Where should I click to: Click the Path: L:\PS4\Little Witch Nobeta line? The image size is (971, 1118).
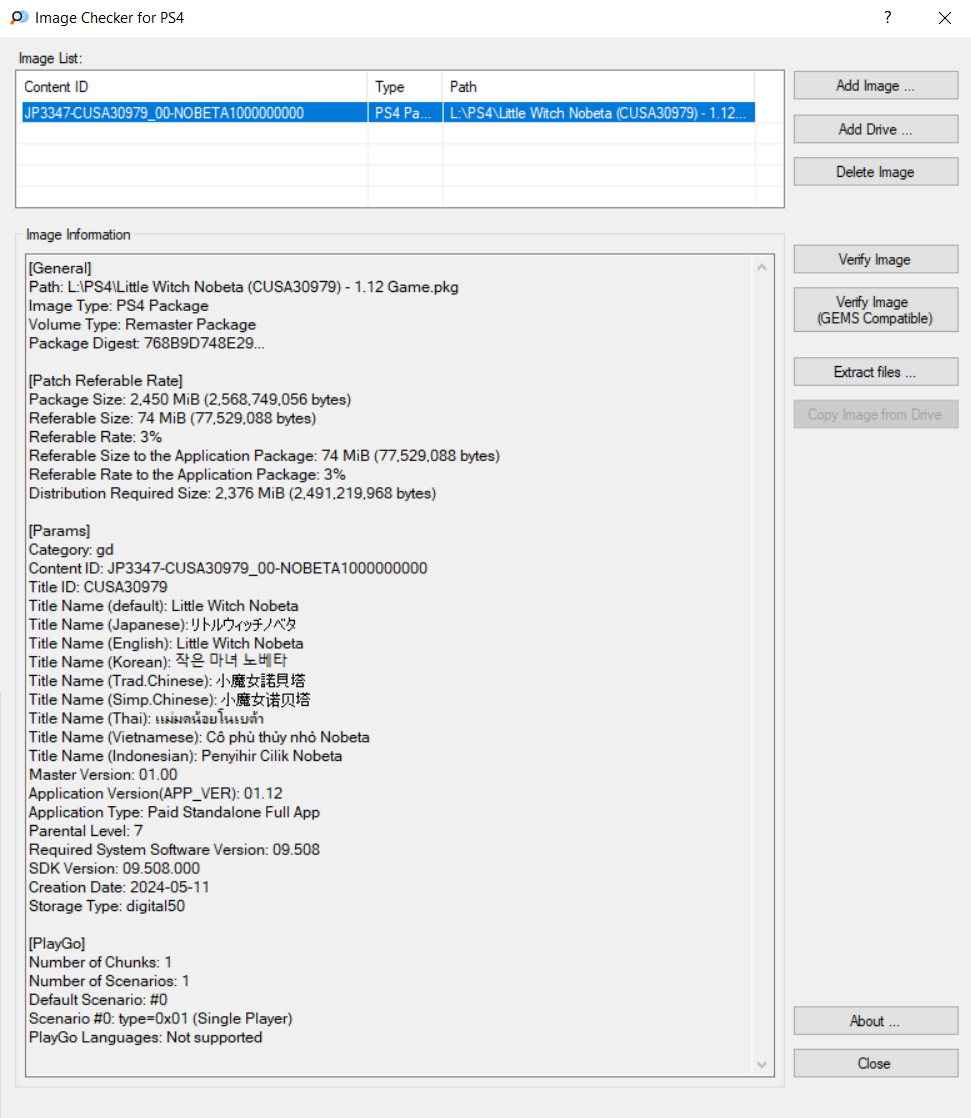244,287
